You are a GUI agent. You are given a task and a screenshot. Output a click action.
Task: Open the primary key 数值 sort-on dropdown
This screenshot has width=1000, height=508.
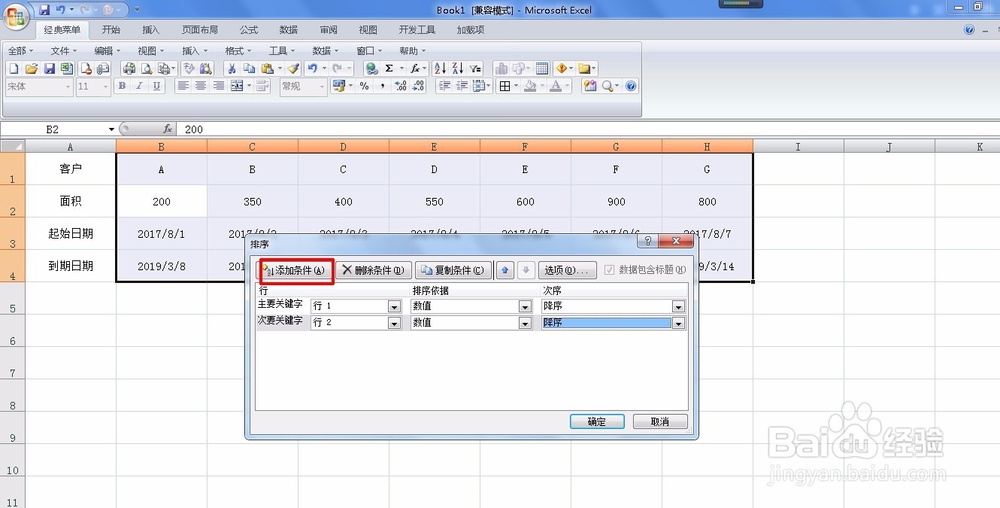[x=525, y=307]
